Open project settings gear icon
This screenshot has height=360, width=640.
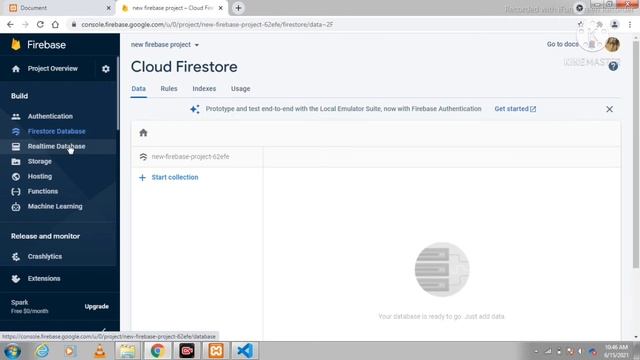(x=106, y=69)
